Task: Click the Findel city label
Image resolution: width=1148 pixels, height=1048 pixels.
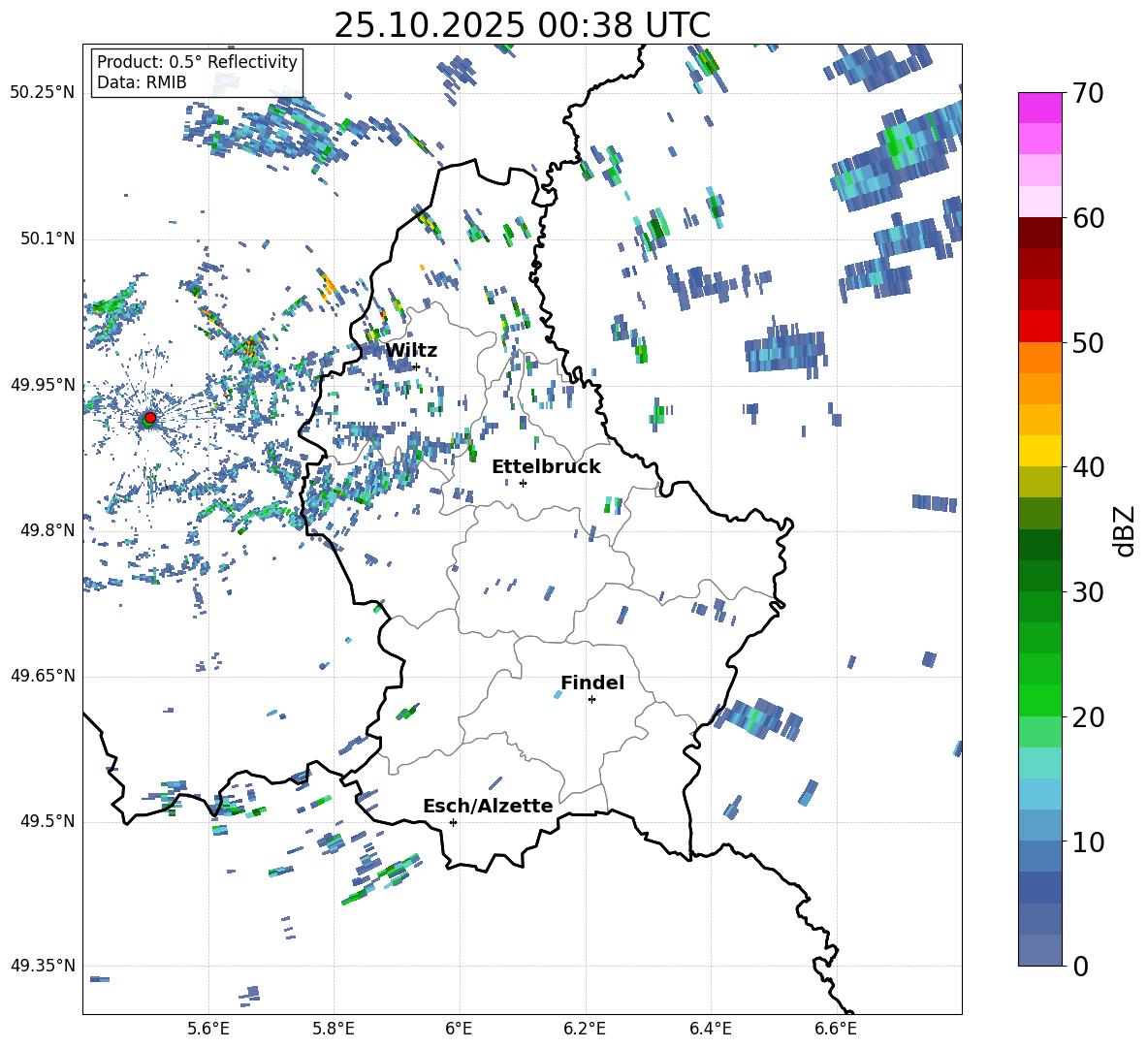Action: (x=592, y=683)
